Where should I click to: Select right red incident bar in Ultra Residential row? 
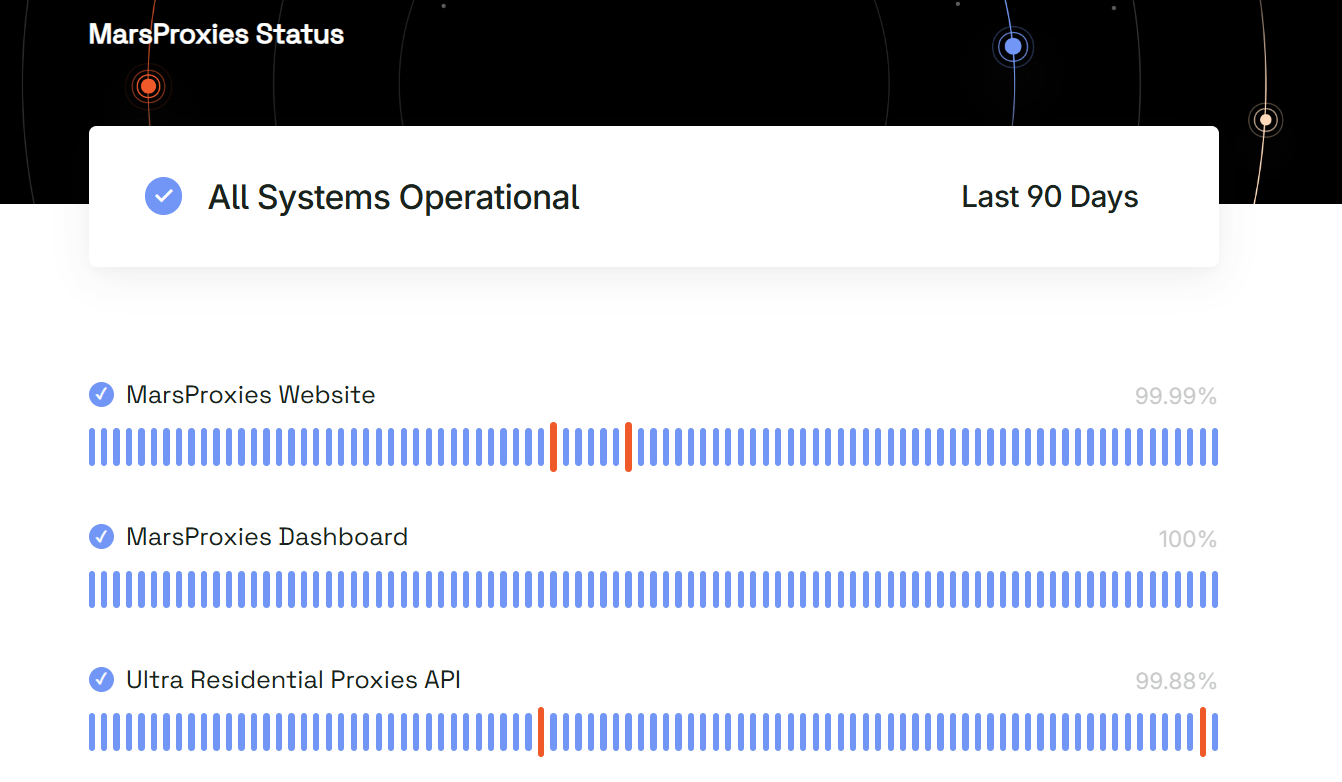point(1203,732)
